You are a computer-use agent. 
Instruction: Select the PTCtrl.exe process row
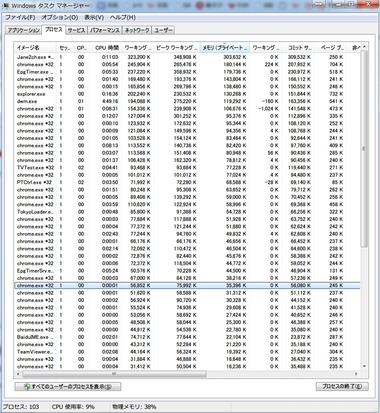187,182
